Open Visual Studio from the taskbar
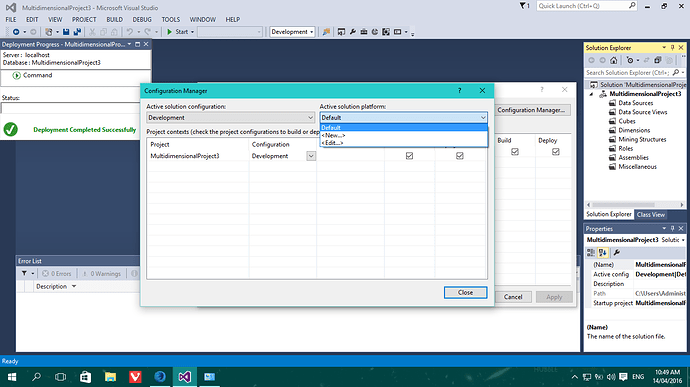This screenshot has height=387, width=690. coord(184,377)
